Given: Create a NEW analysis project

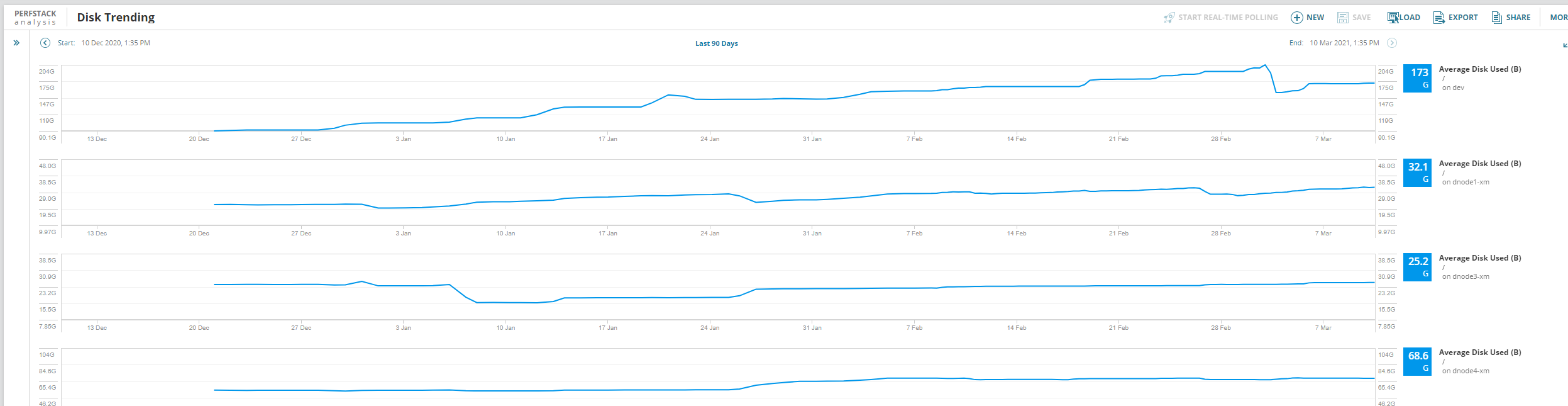Looking at the screenshot, I should [x=1307, y=18].
